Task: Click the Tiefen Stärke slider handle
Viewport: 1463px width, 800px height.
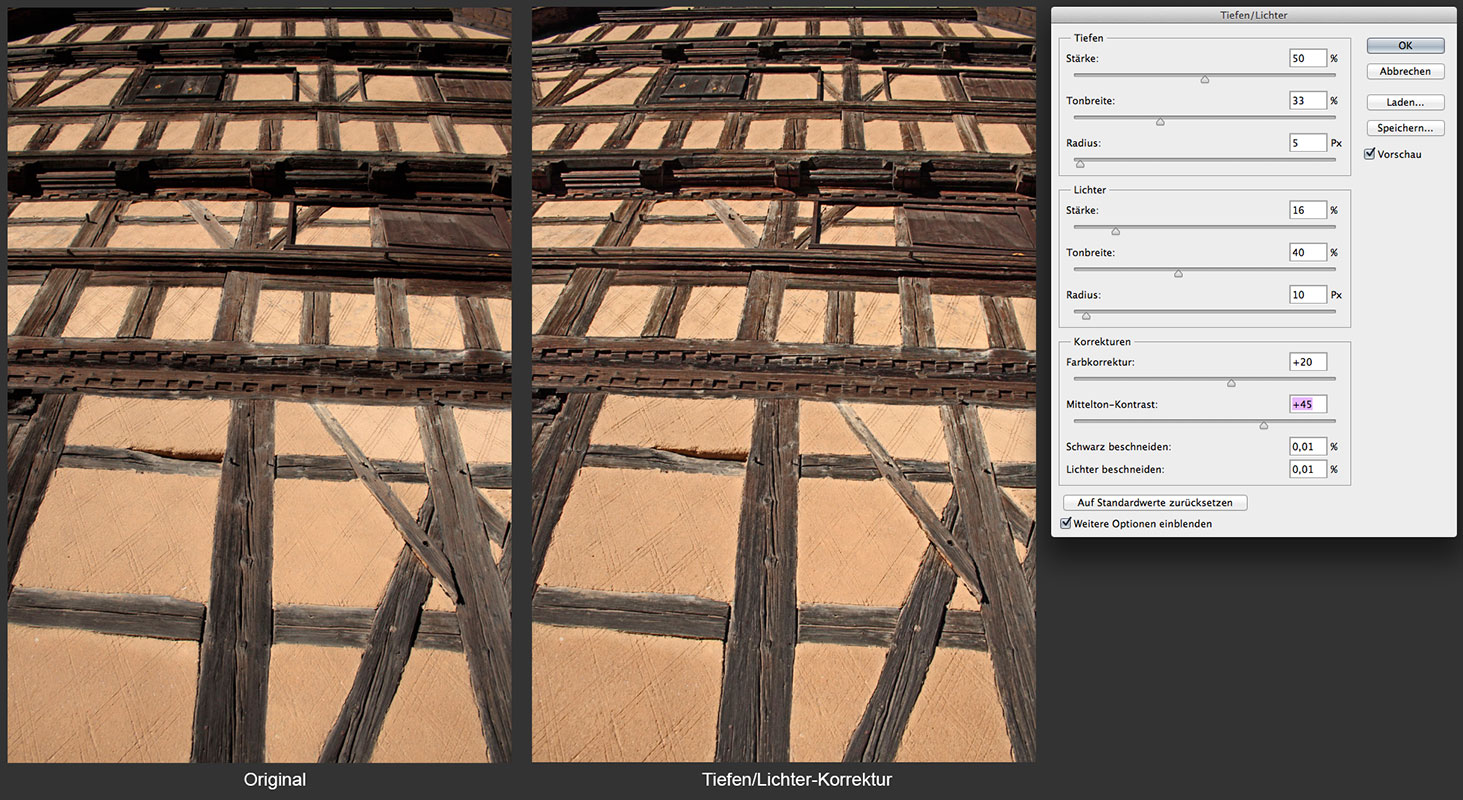Action: tap(1204, 79)
